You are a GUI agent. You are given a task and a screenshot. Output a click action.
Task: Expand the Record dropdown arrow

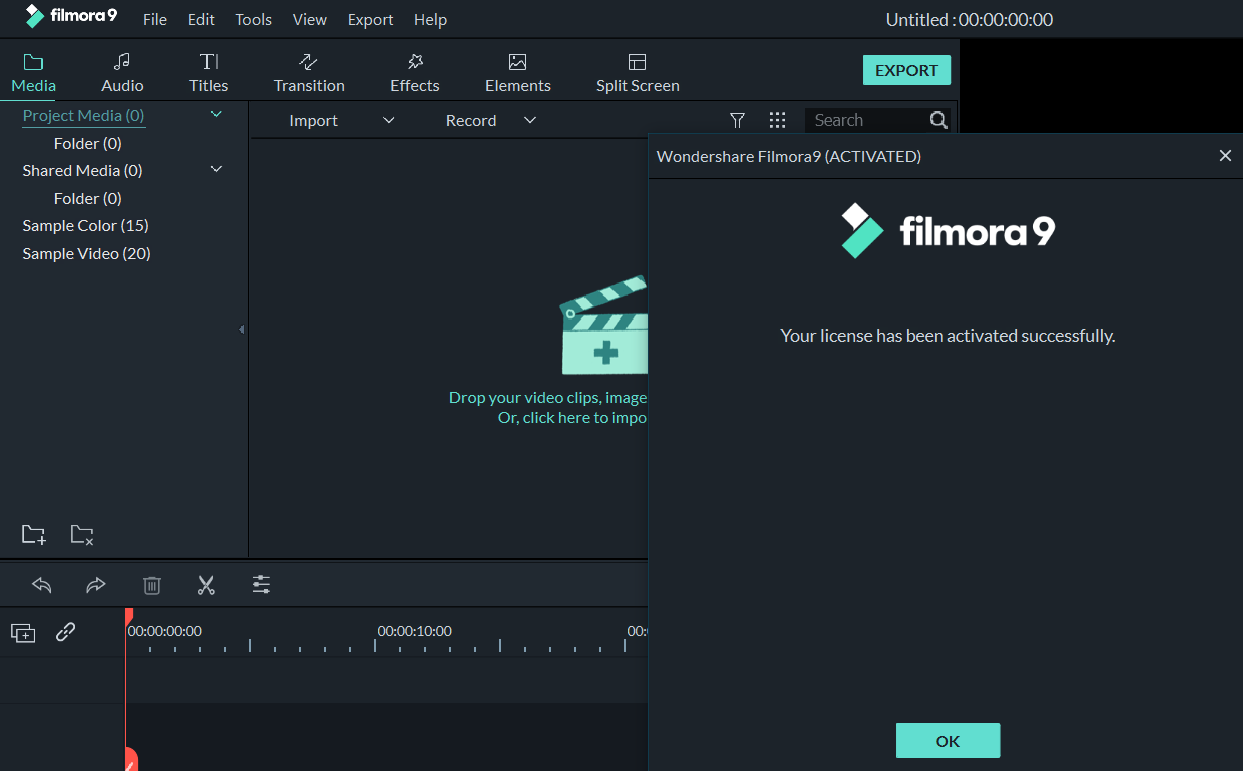[x=530, y=120]
